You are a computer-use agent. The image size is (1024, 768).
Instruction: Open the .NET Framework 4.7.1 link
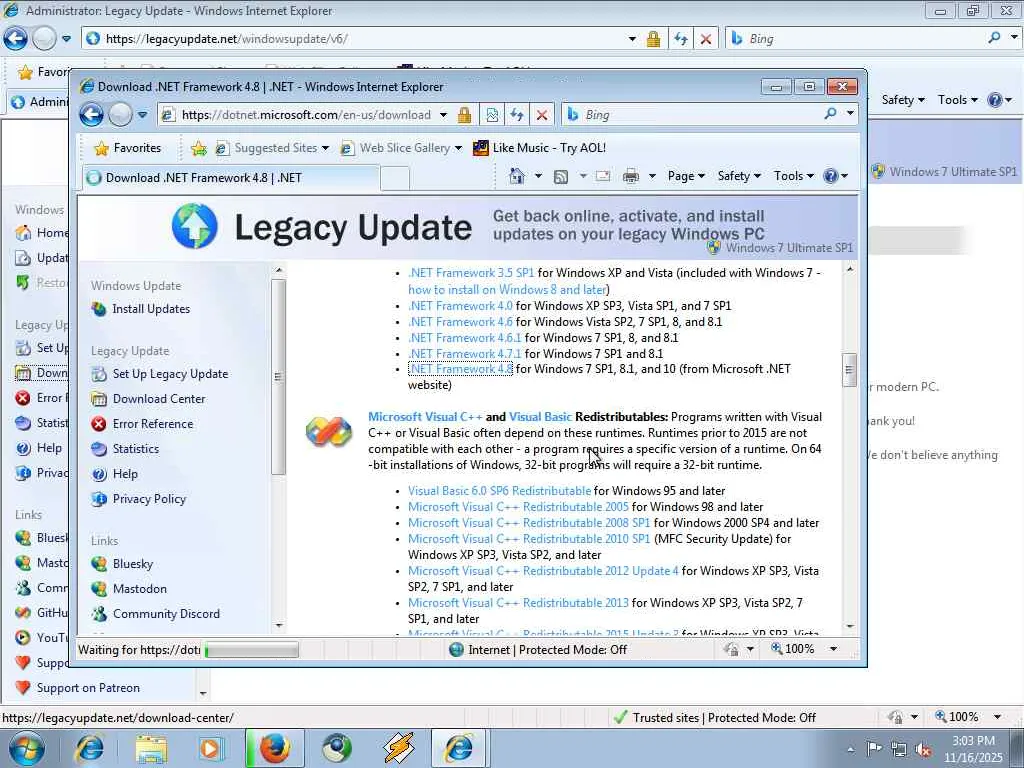(x=464, y=353)
